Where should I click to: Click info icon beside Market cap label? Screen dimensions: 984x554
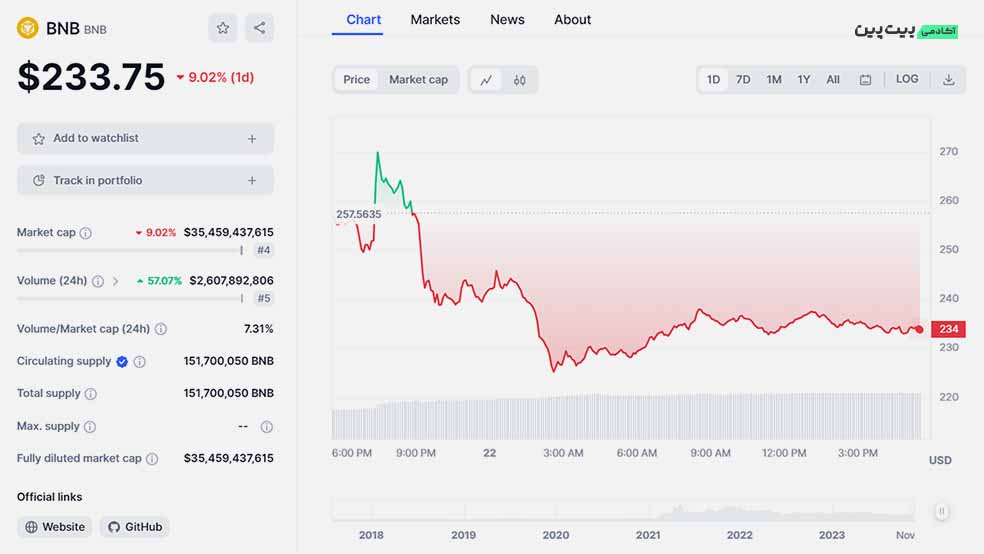(85, 233)
